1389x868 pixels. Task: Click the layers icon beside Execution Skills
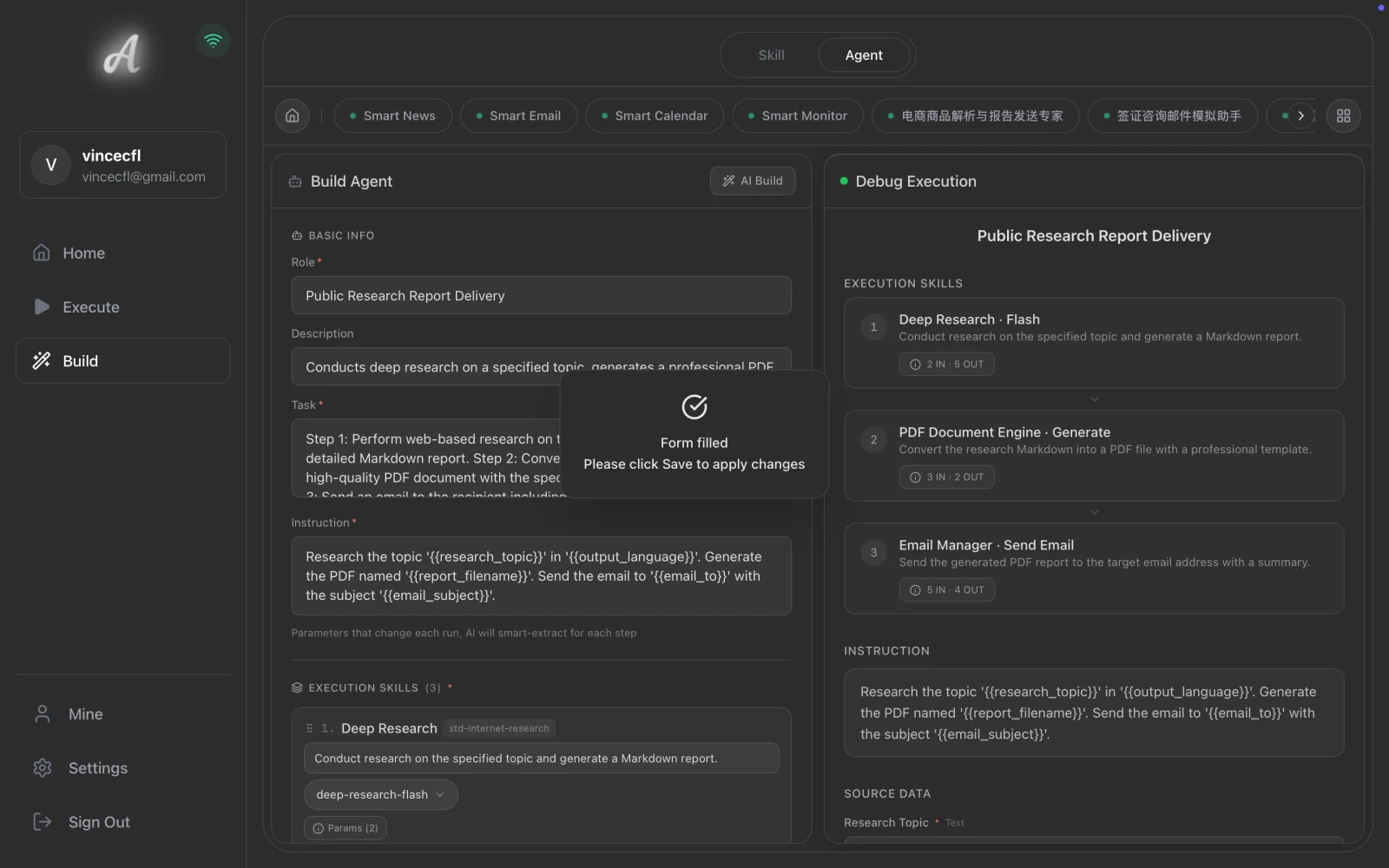click(297, 687)
